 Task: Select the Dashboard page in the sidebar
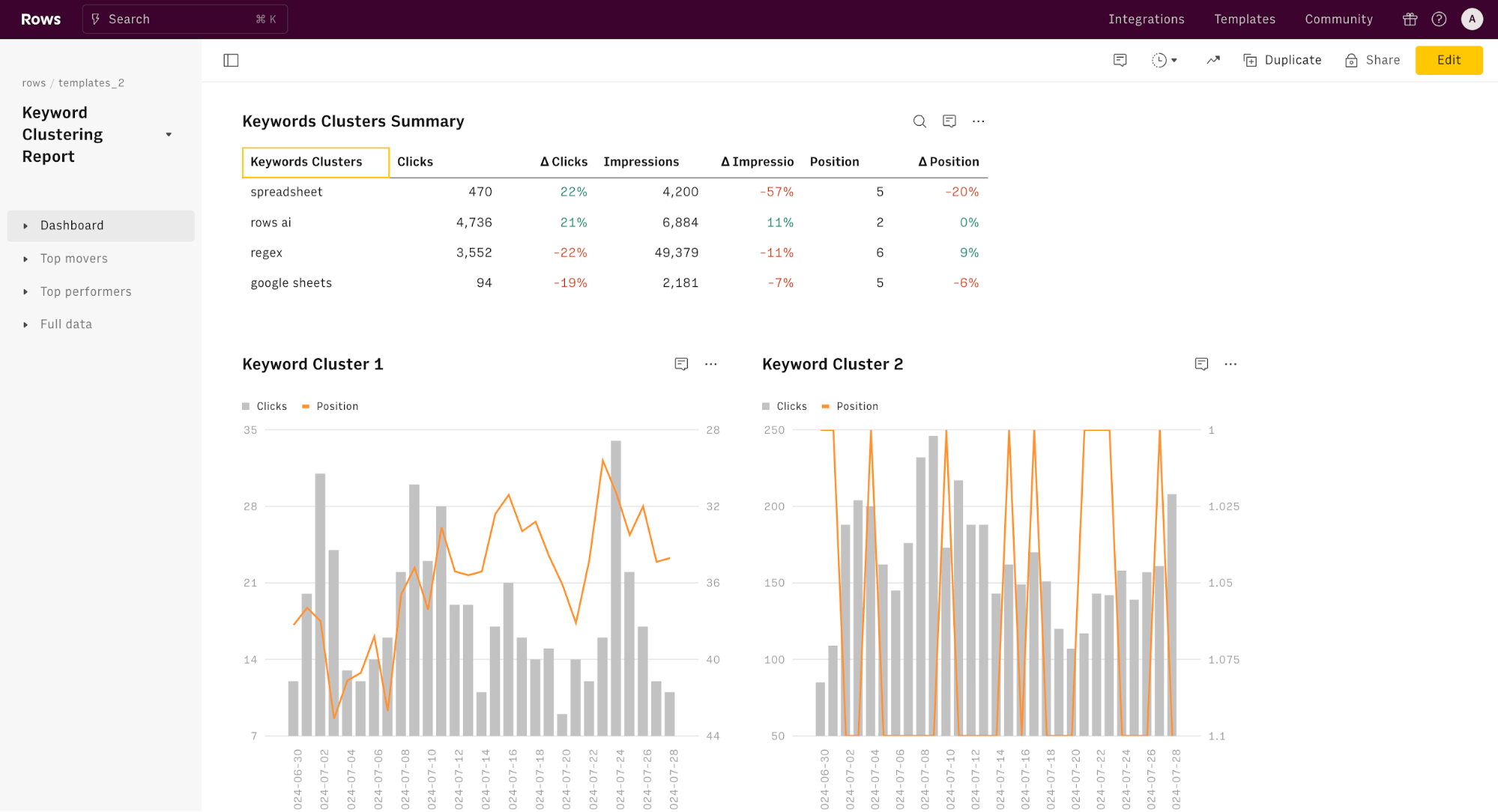coord(101,225)
